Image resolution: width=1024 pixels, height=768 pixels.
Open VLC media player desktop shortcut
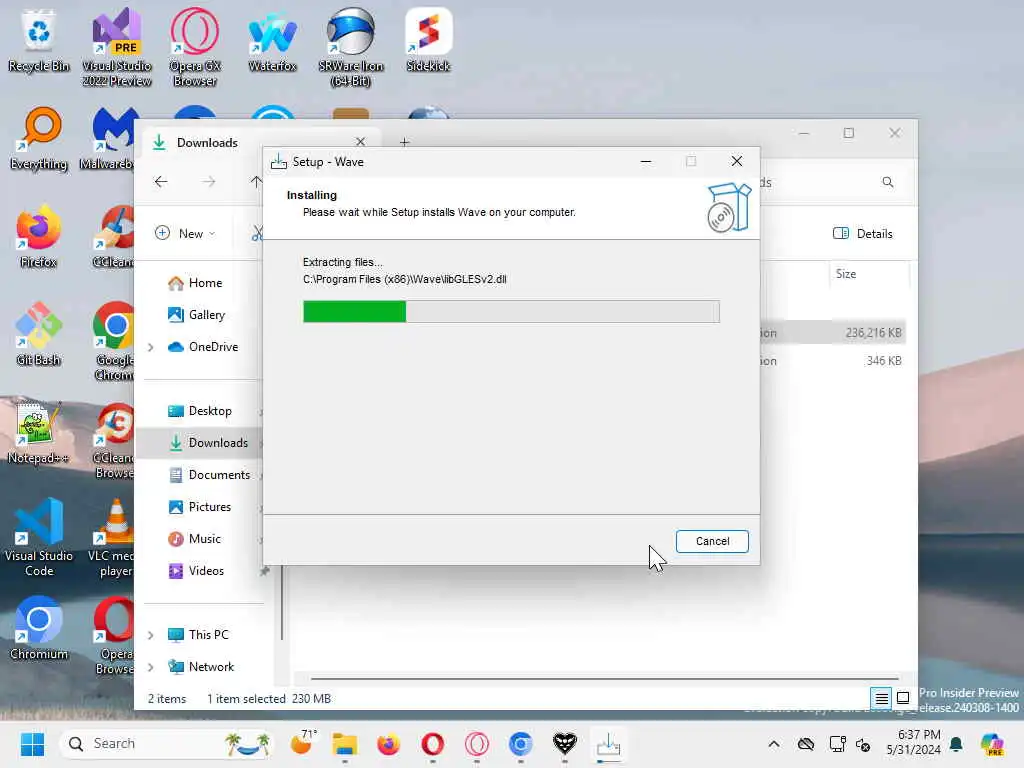point(111,537)
